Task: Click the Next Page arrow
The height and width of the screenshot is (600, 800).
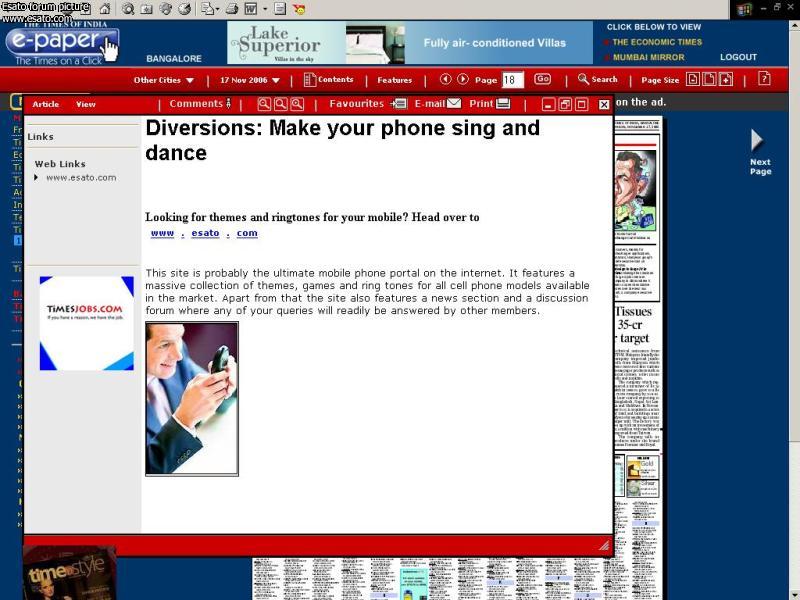Action: [x=759, y=150]
